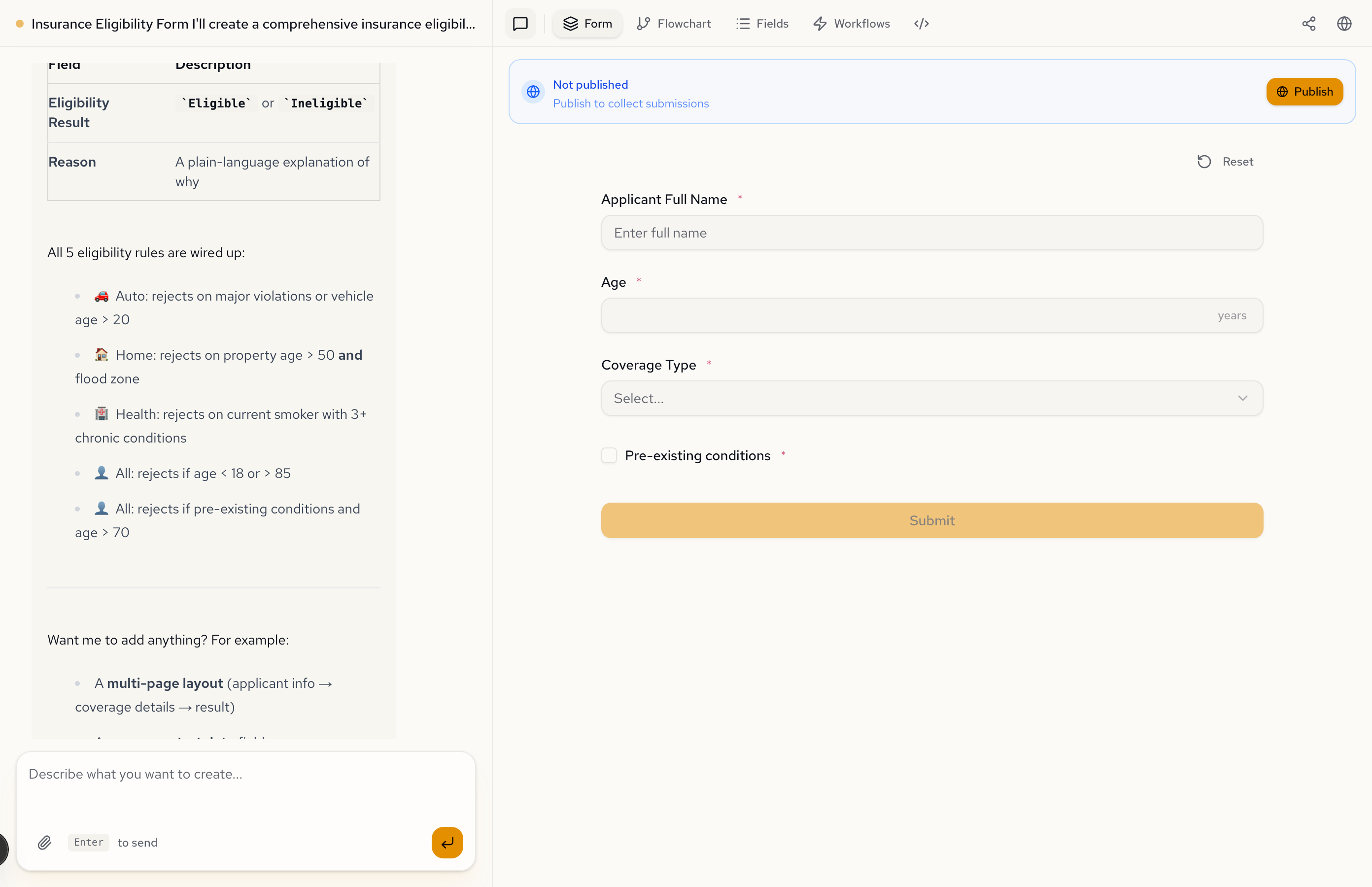Select the Form tab

point(587,24)
